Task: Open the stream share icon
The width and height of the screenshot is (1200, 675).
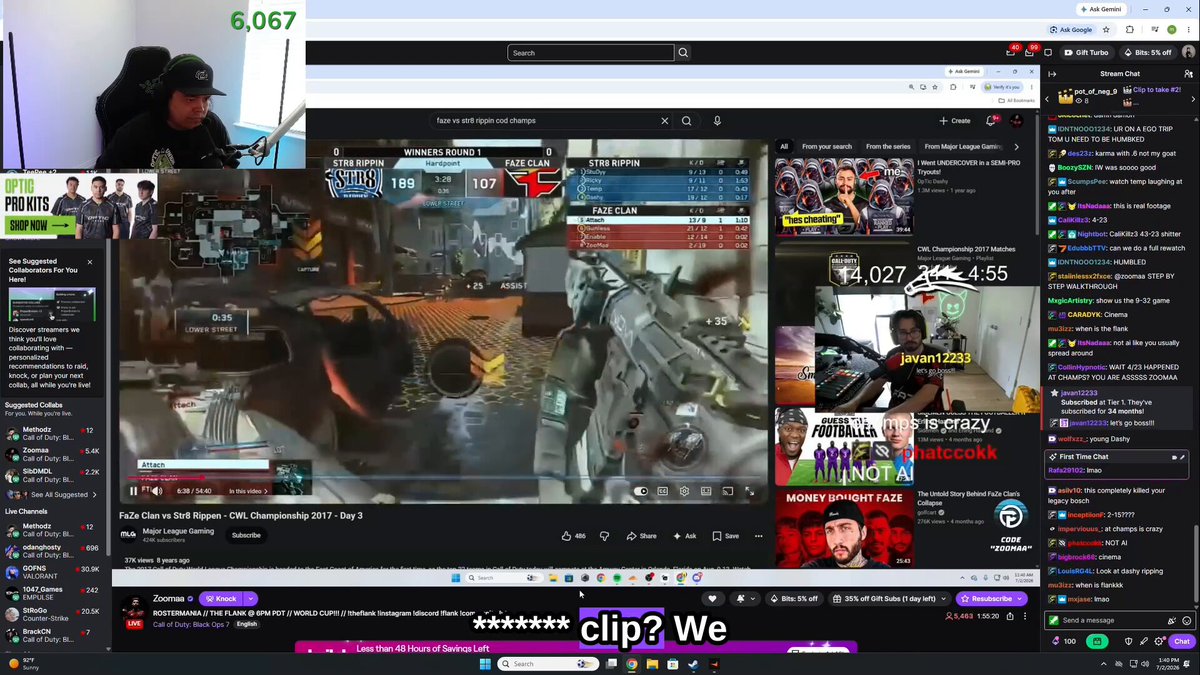Action: 1010,616
